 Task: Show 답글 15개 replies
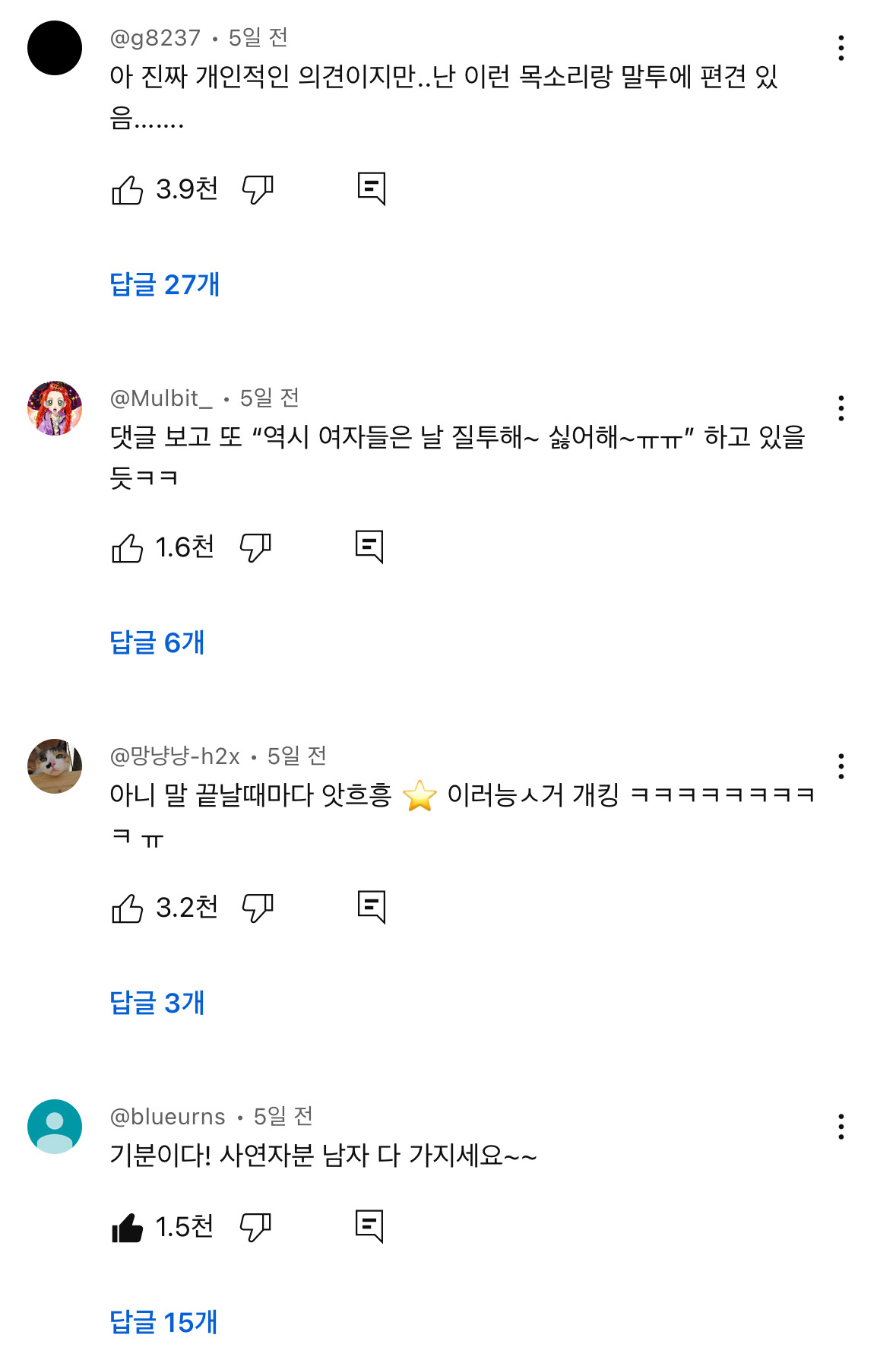tap(163, 1322)
